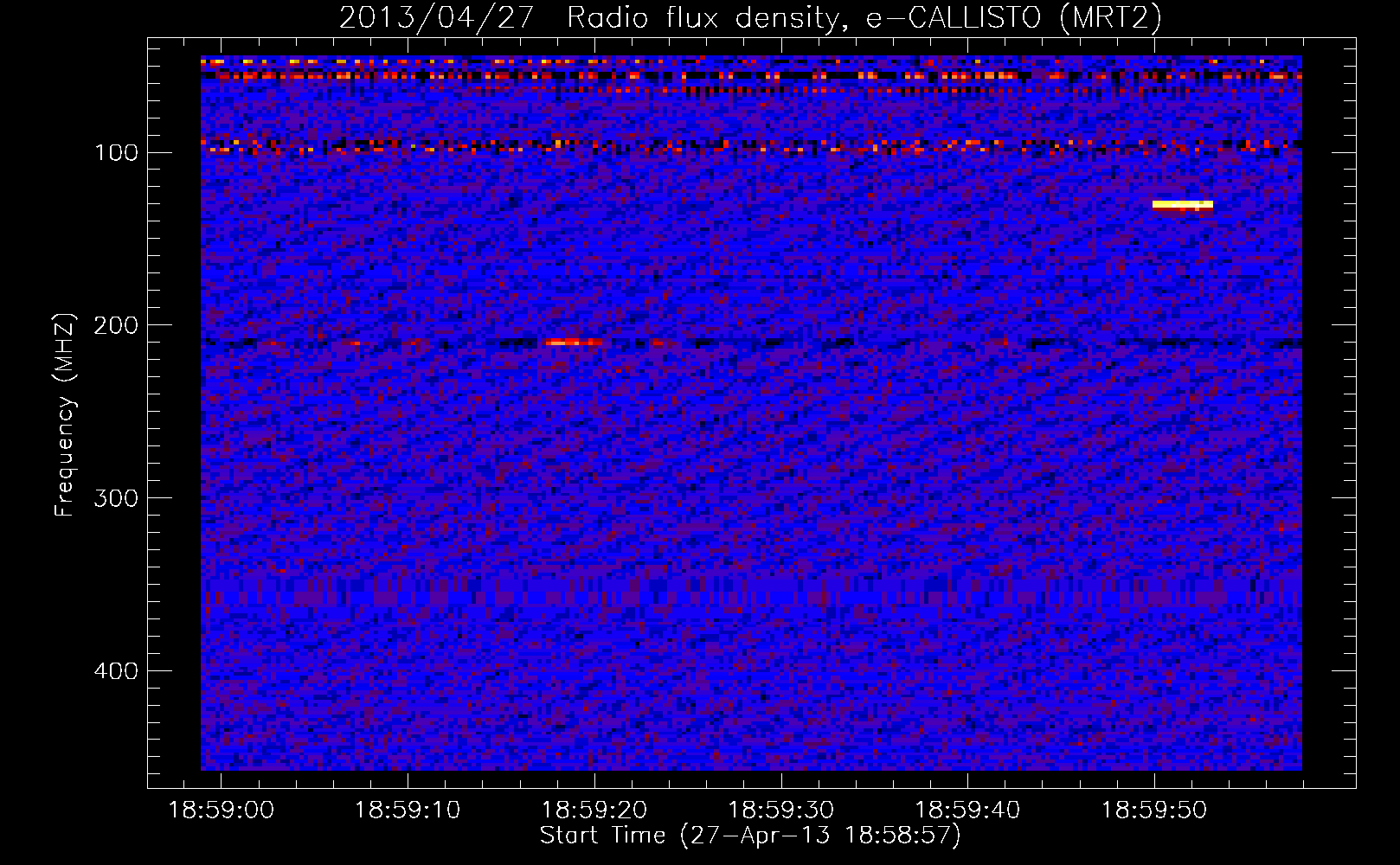Click the plot title '2013/04/27 Radio flux density'
Image resolution: width=1400 pixels, height=865 pixels.
750,18
